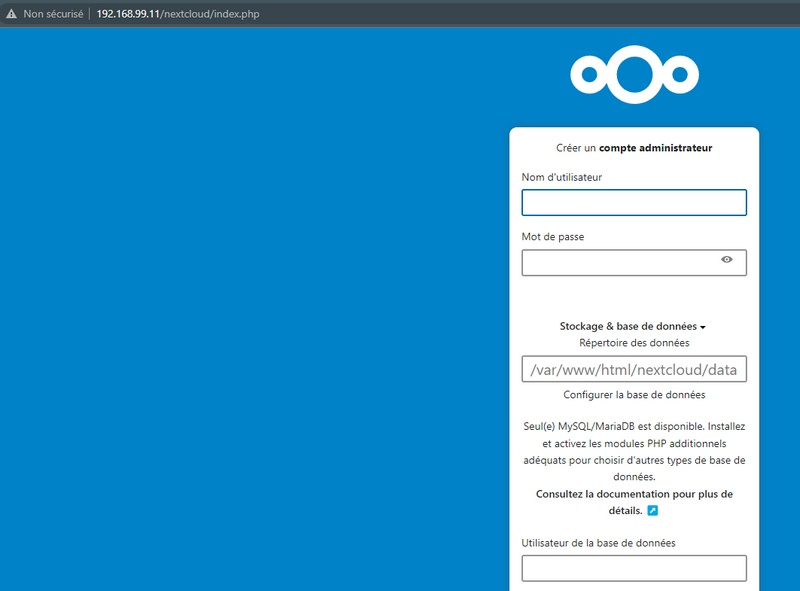Click the Mot de passe label
This screenshot has width=800, height=591.
pos(553,237)
